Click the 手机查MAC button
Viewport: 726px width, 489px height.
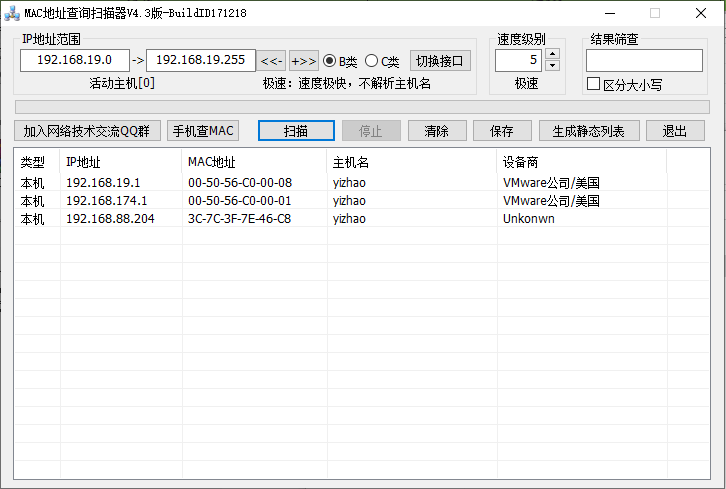203,131
